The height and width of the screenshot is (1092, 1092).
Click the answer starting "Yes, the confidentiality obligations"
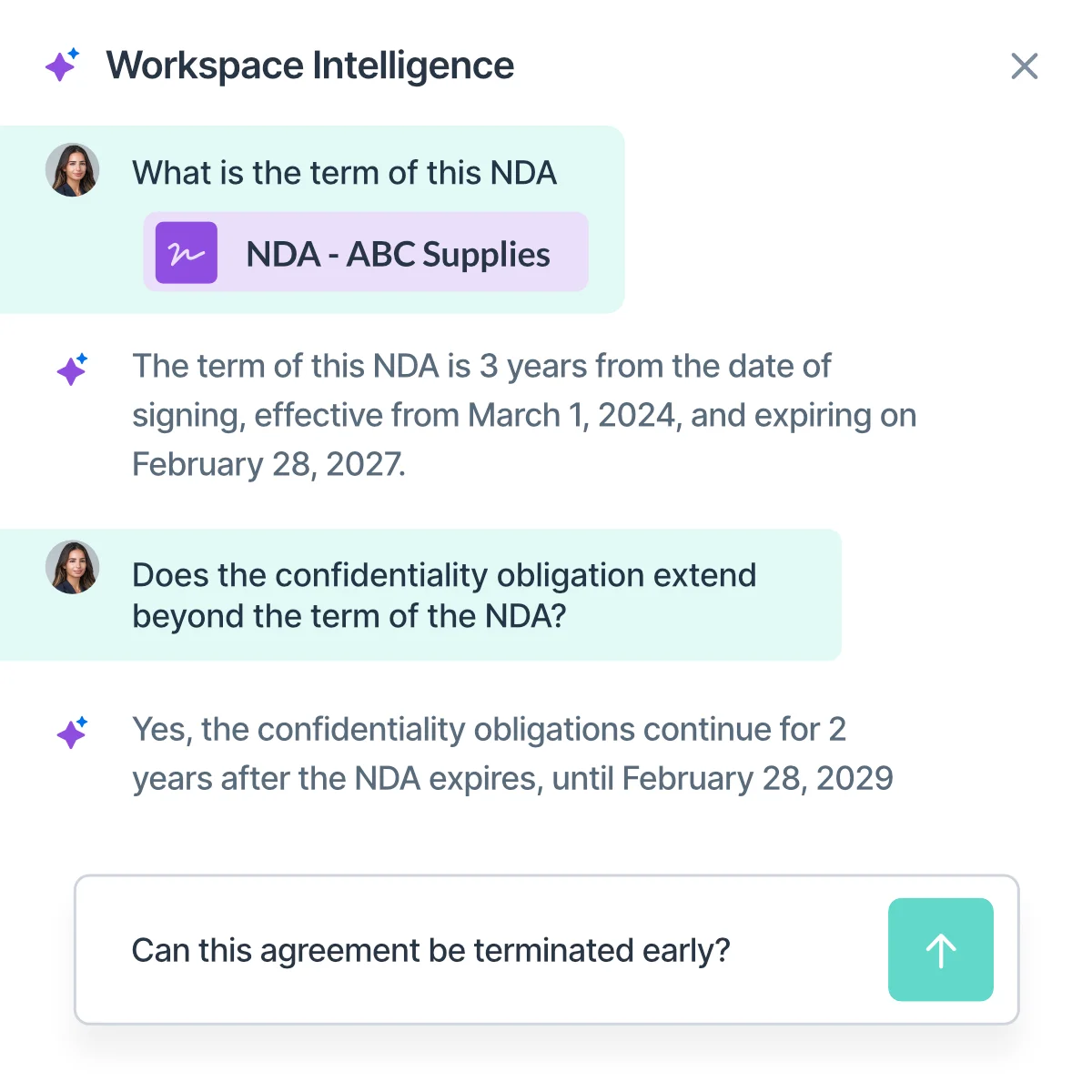click(x=489, y=730)
